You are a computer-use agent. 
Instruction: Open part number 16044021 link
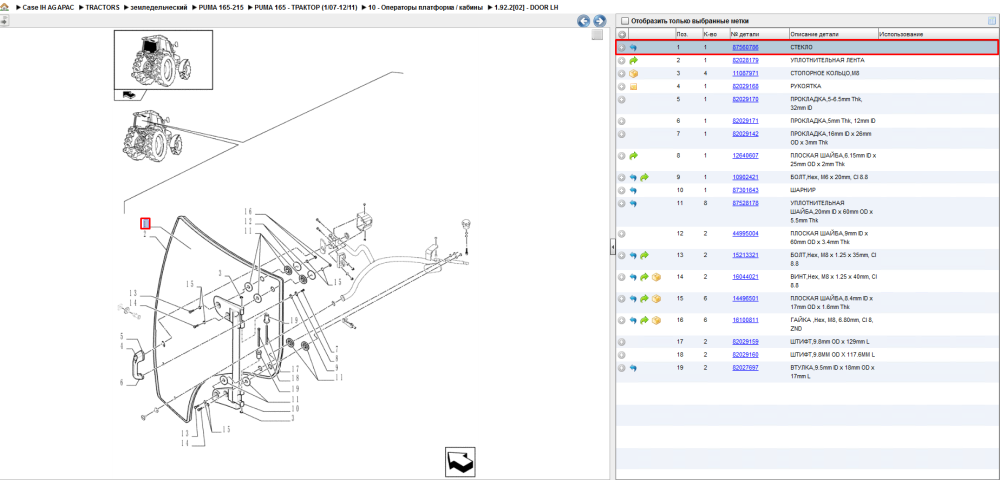click(745, 277)
